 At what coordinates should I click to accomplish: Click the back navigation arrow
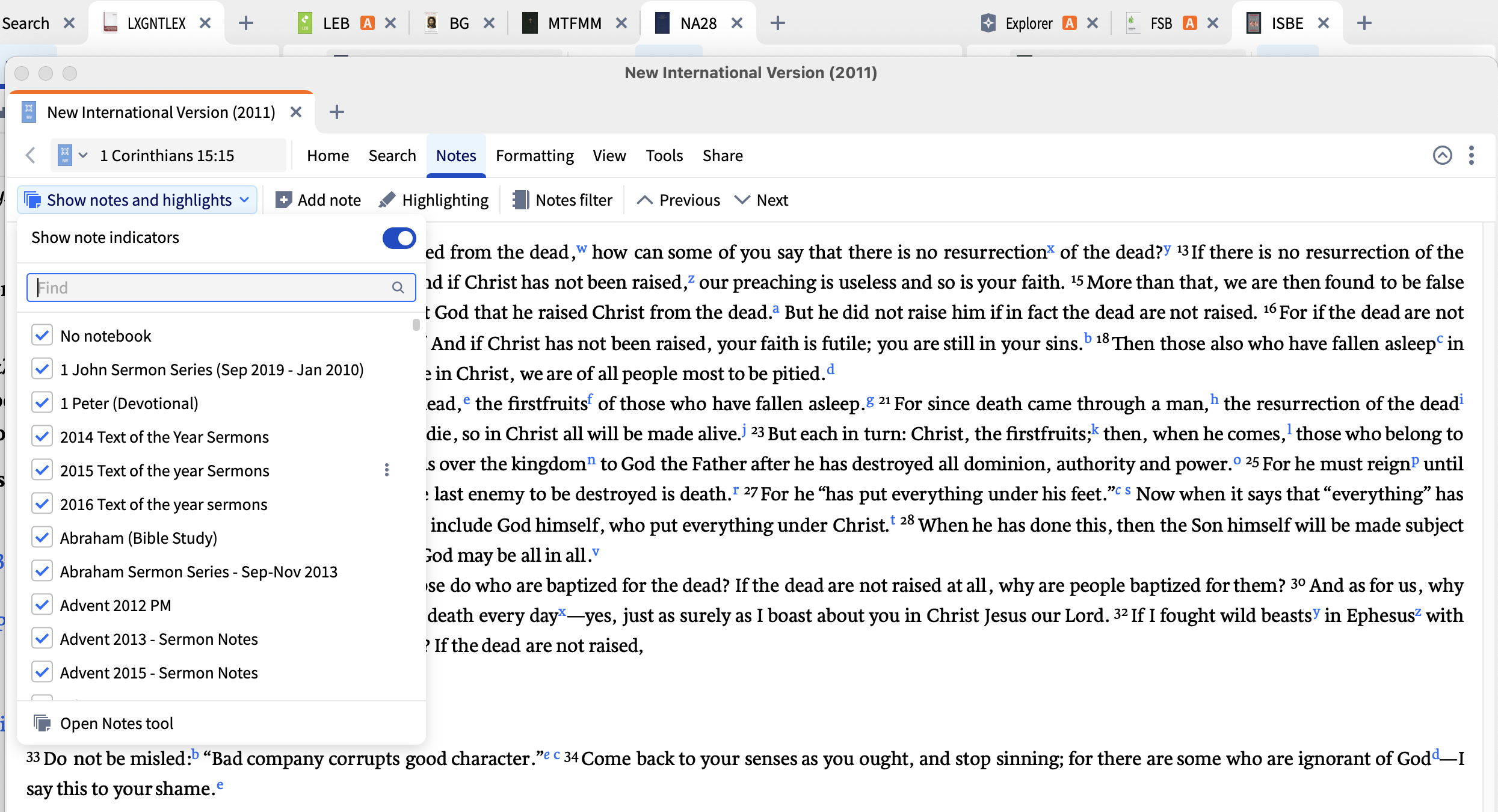click(31, 155)
